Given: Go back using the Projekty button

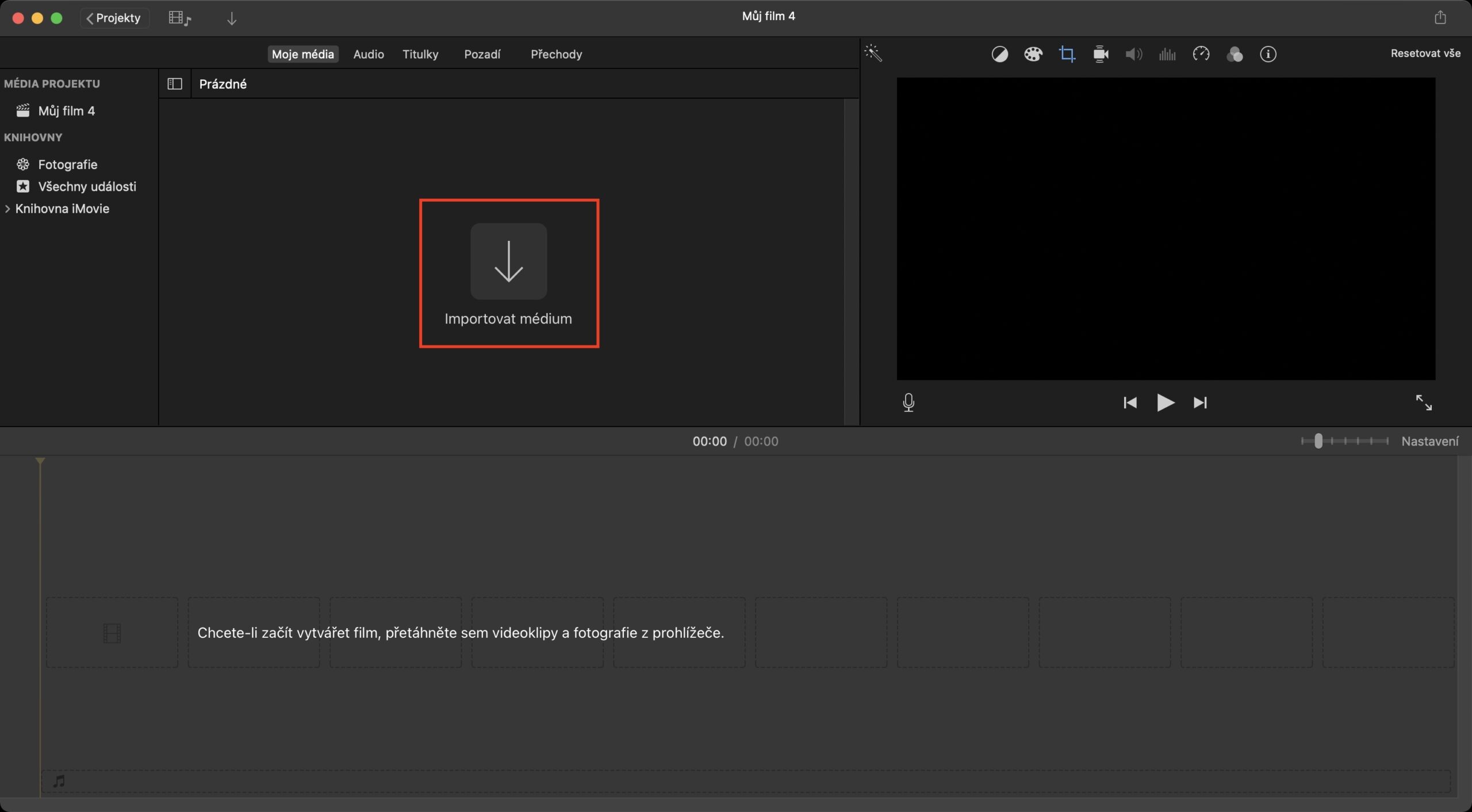Looking at the screenshot, I should click(x=114, y=18).
